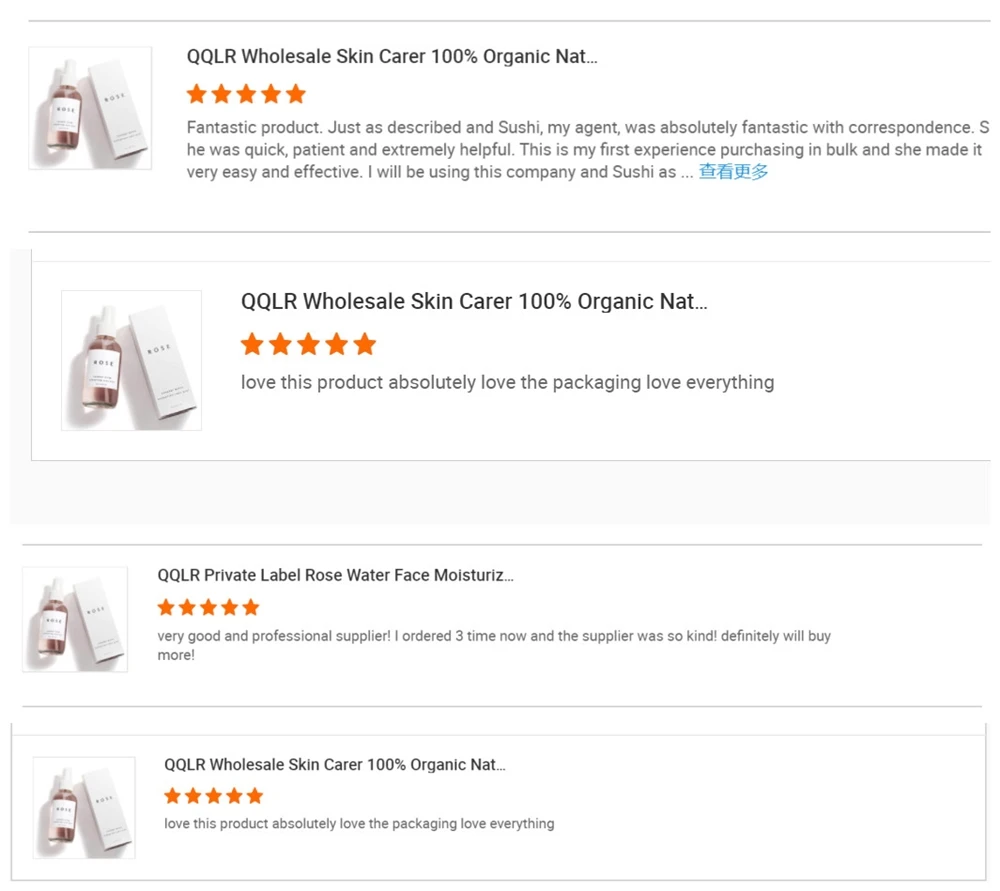Screen dimensions: 1000x891
Task: Click first star of the 'Fantastic product' review
Action: tap(197, 94)
